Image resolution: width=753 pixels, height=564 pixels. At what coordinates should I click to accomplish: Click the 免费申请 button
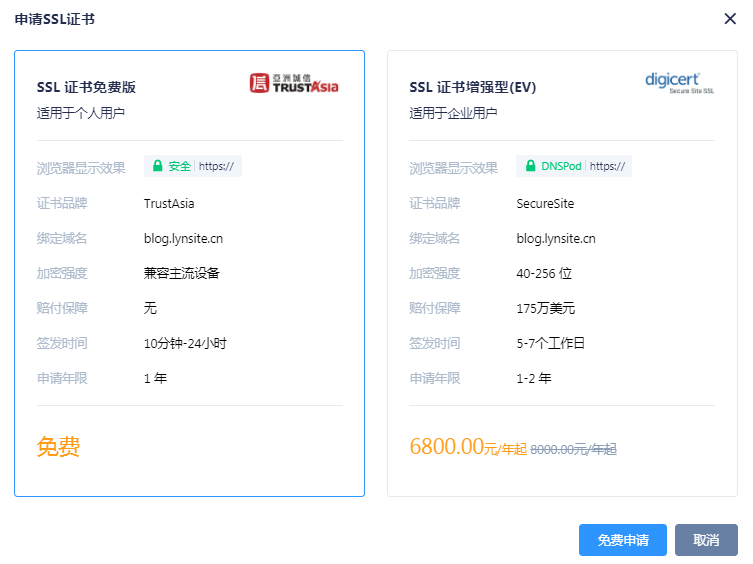pyautogui.click(x=622, y=539)
